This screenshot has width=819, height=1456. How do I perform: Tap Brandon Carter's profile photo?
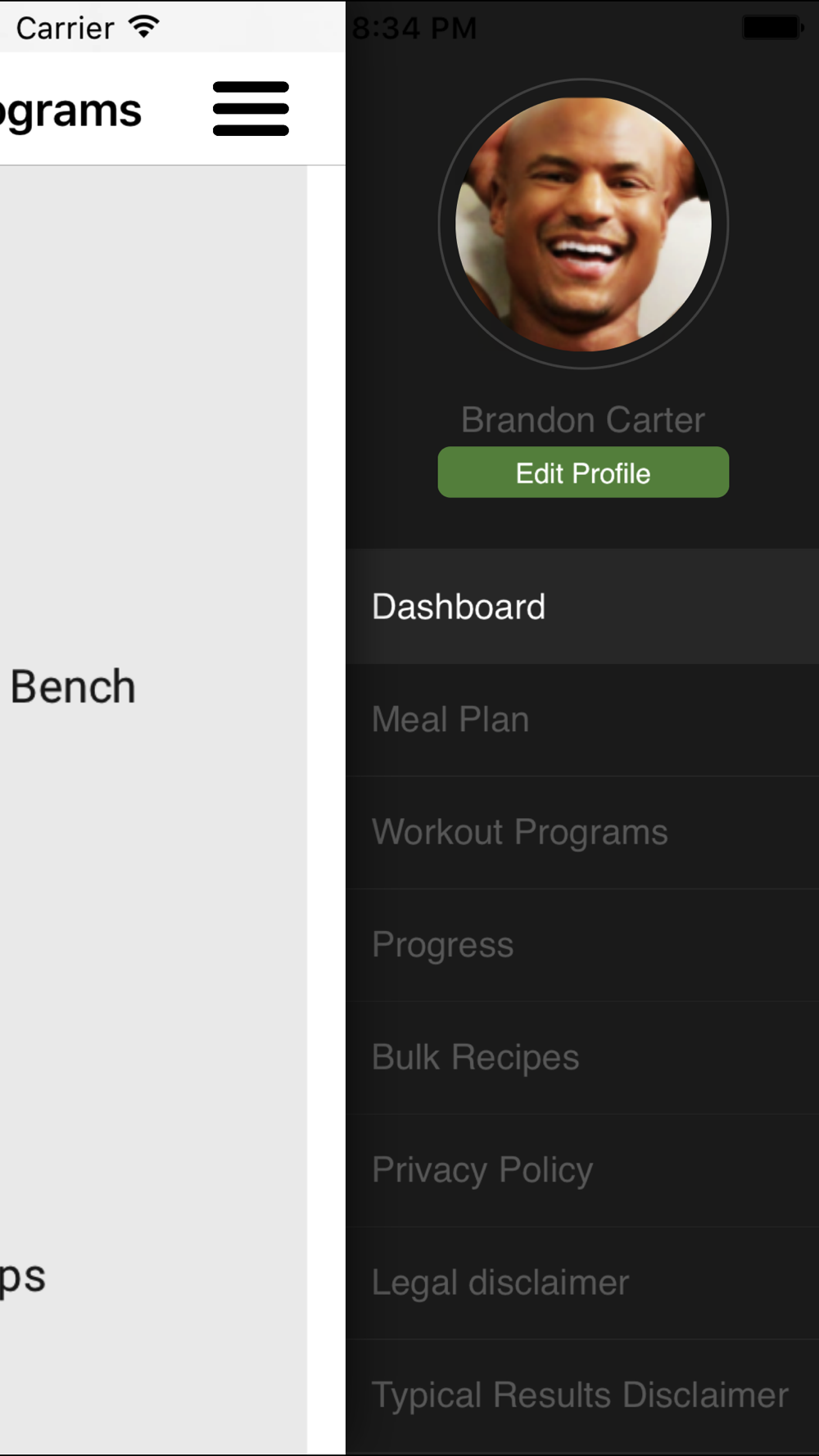(x=583, y=224)
